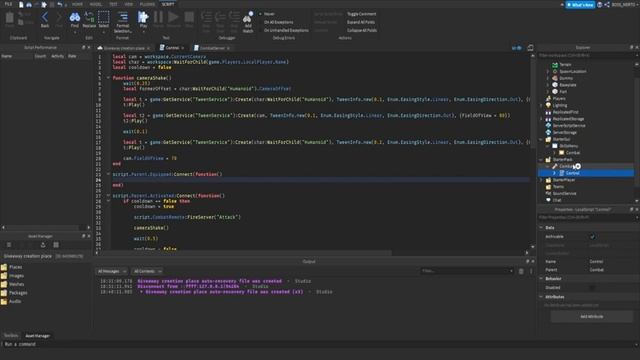Screen dimensions: 640x360
Task: Click the Collapse All Folds action
Action: coord(362,30)
